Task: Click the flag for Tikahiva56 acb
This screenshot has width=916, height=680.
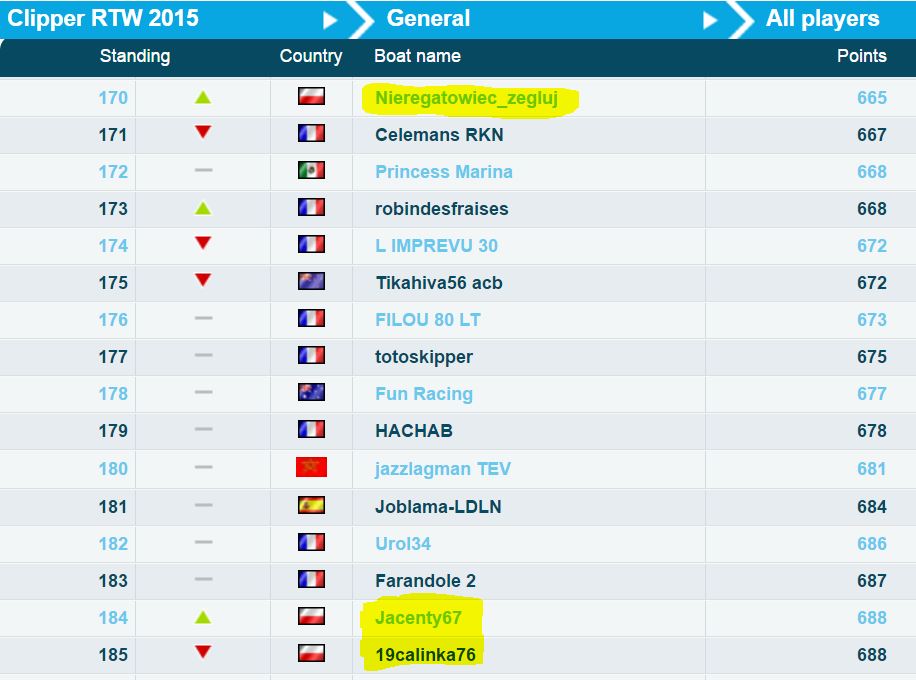Action: (x=311, y=281)
